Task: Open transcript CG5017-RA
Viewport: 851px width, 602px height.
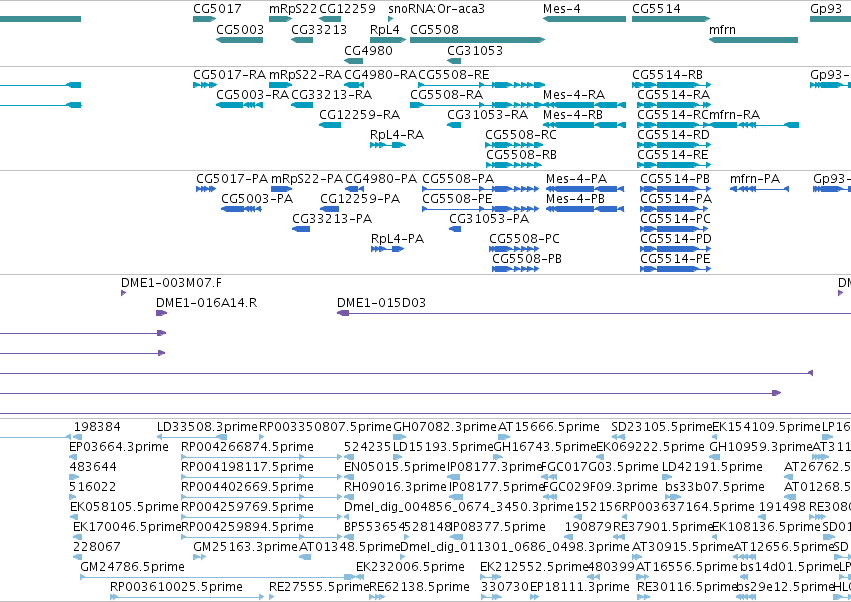Action: click(x=205, y=85)
